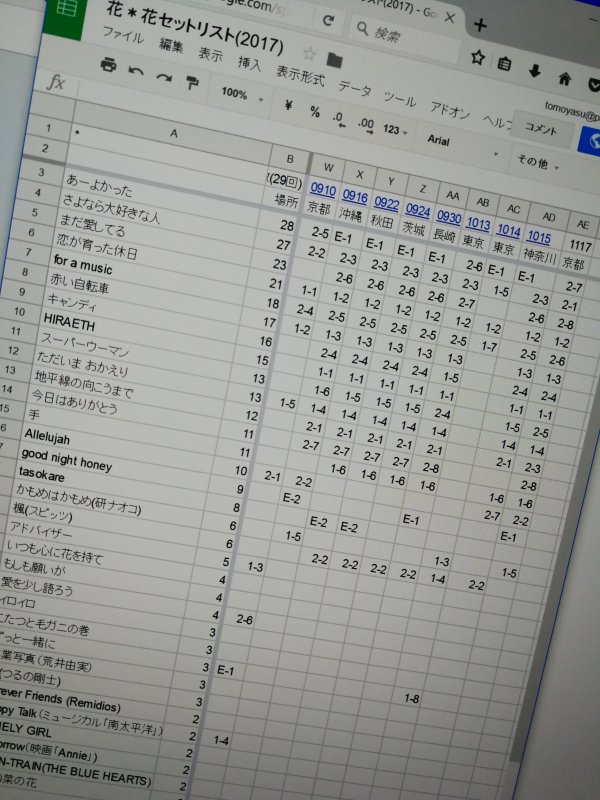The width and height of the screenshot is (600, 800).
Task: Open the 100% zoom dropdown
Action: click(x=241, y=94)
